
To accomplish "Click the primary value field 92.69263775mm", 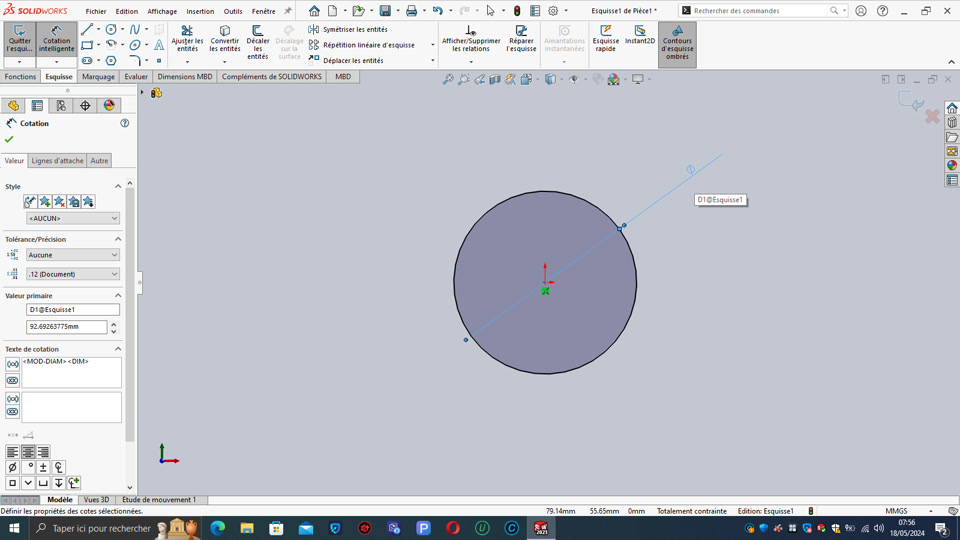I will (66, 327).
